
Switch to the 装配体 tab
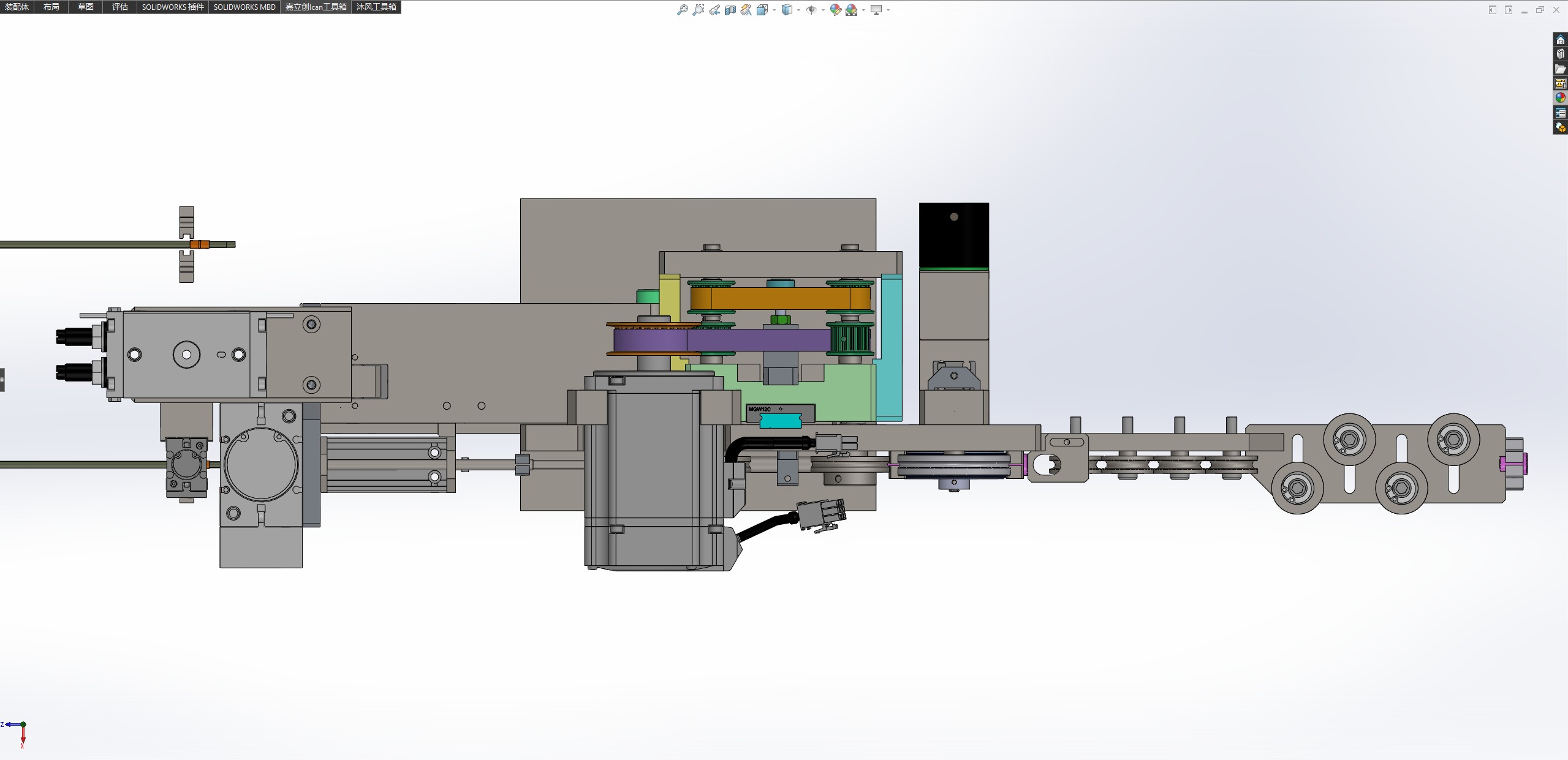[x=17, y=7]
